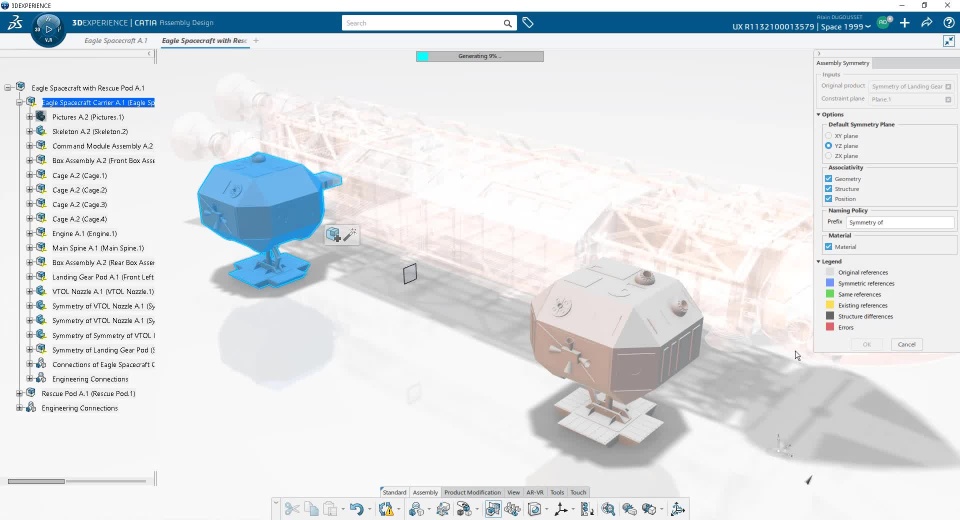Click the zoom magnifier icon in bottom toolbar
This screenshot has width=960, height=520.
click(608, 508)
